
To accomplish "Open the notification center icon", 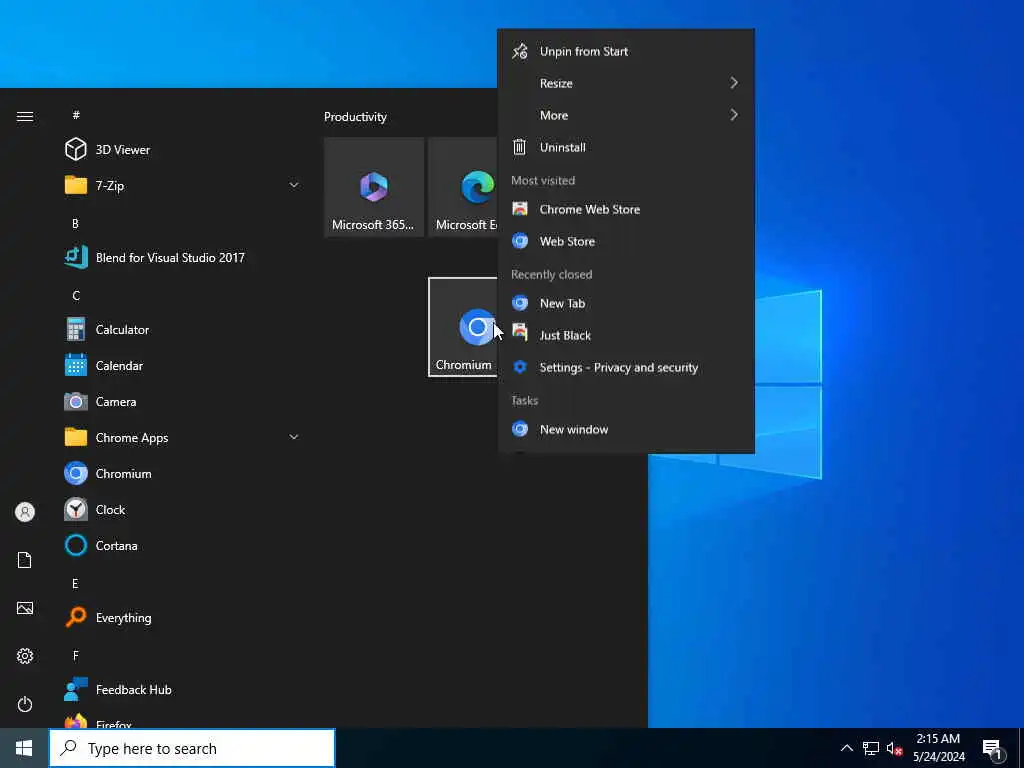I will [993, 750].
